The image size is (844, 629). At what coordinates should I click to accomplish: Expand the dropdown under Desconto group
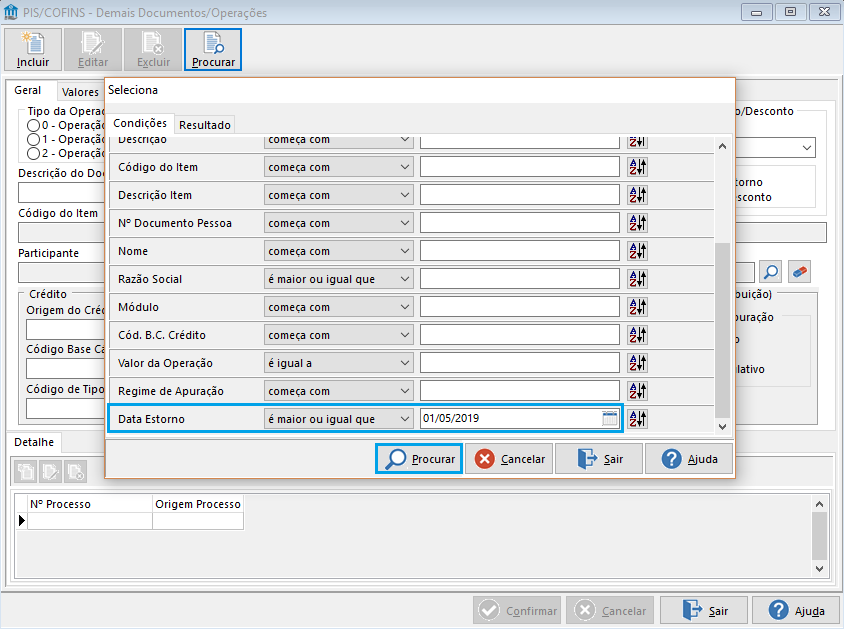(x=806, y=147)
